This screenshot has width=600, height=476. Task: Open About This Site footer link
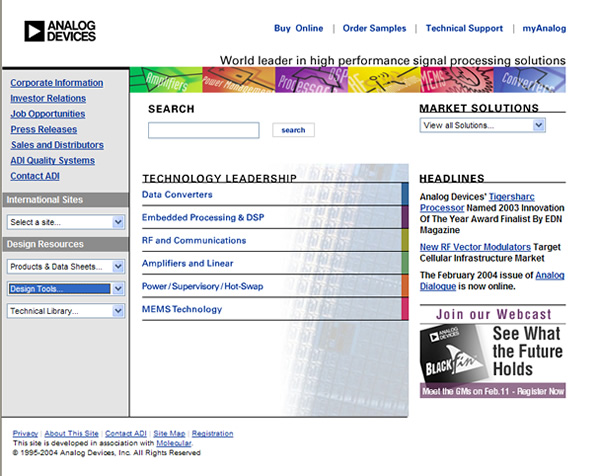pyautogui.click(x=72, y=434)
